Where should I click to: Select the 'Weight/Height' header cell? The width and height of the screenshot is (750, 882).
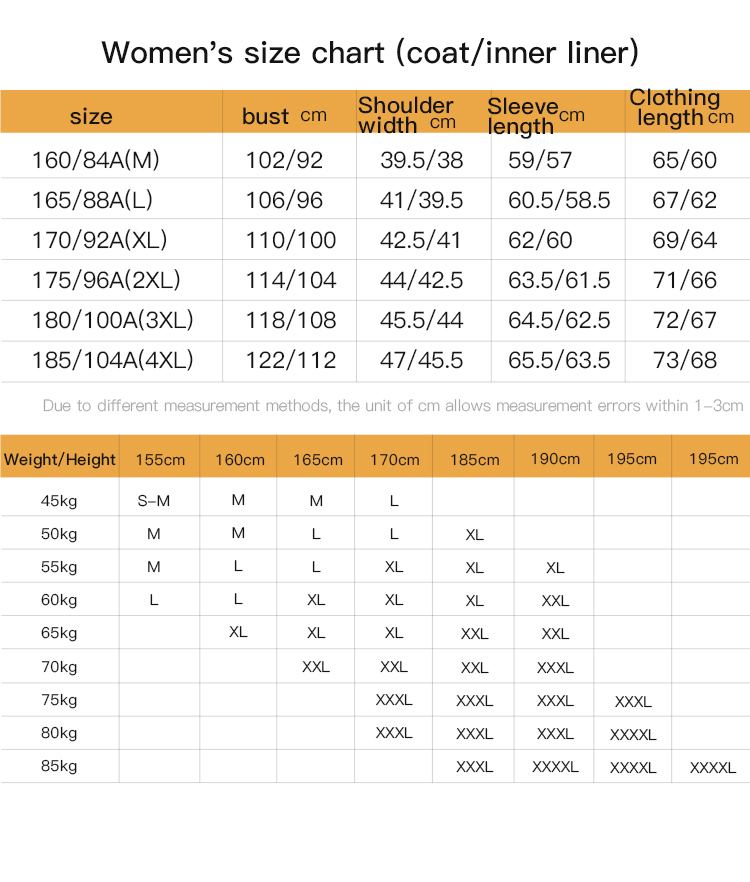coord(60,460)
